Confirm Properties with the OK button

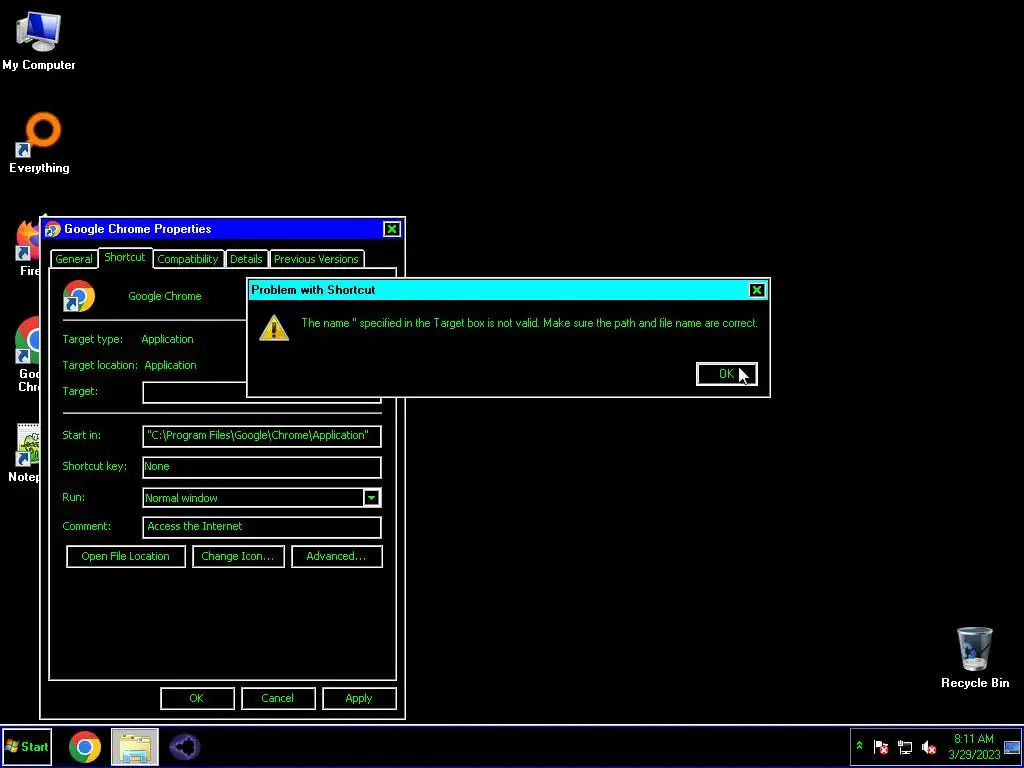point(197,698)
